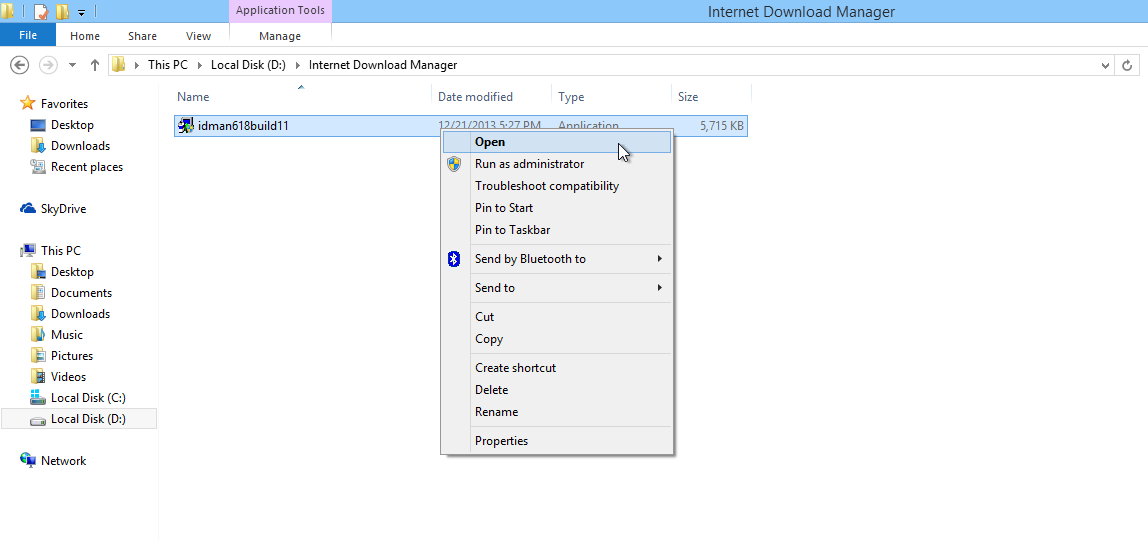Open the recent locations dropdown arrow
This screenshot has width=1148, height=540.
72,65
